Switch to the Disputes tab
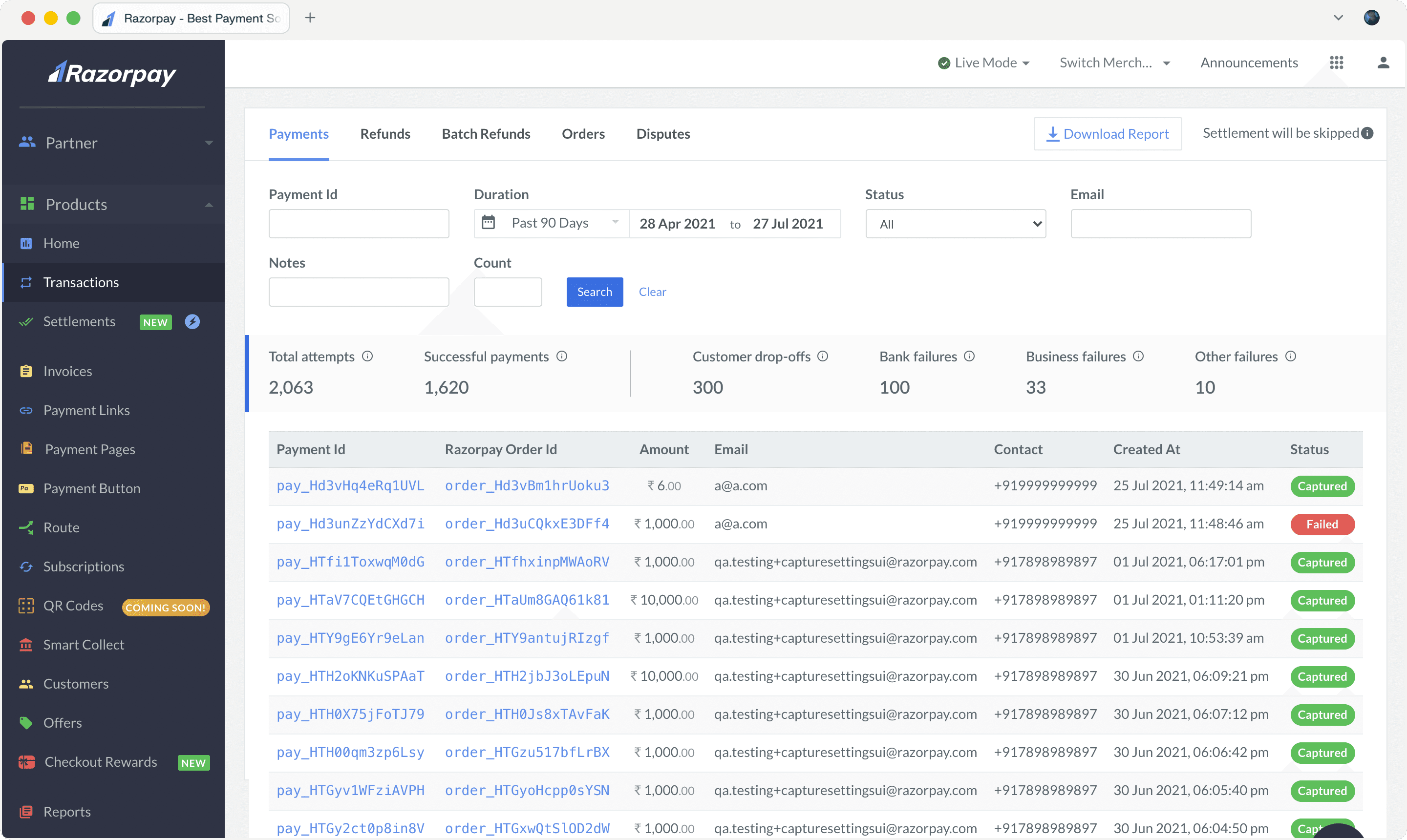 tap(662, 134)
